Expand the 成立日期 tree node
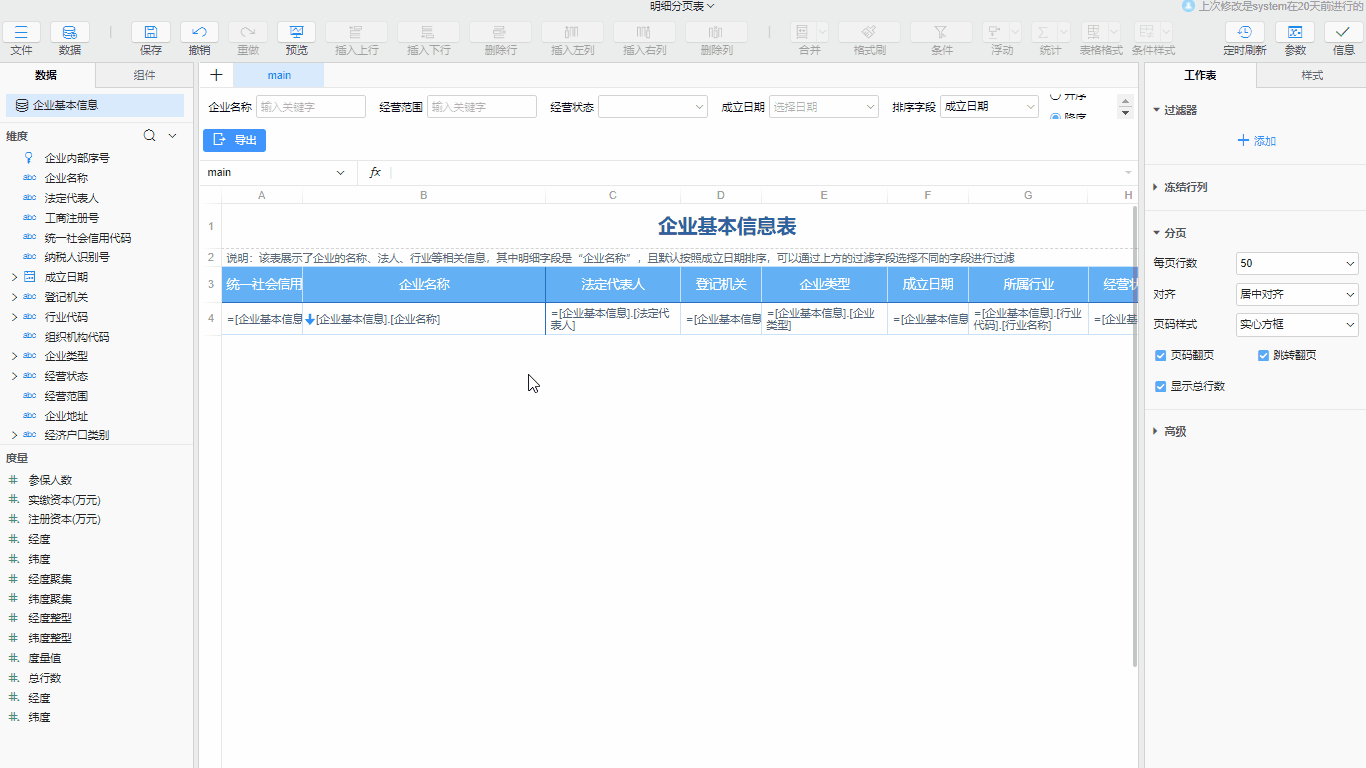The width and height of the screenshot is (1366, 768). (14, 277)
